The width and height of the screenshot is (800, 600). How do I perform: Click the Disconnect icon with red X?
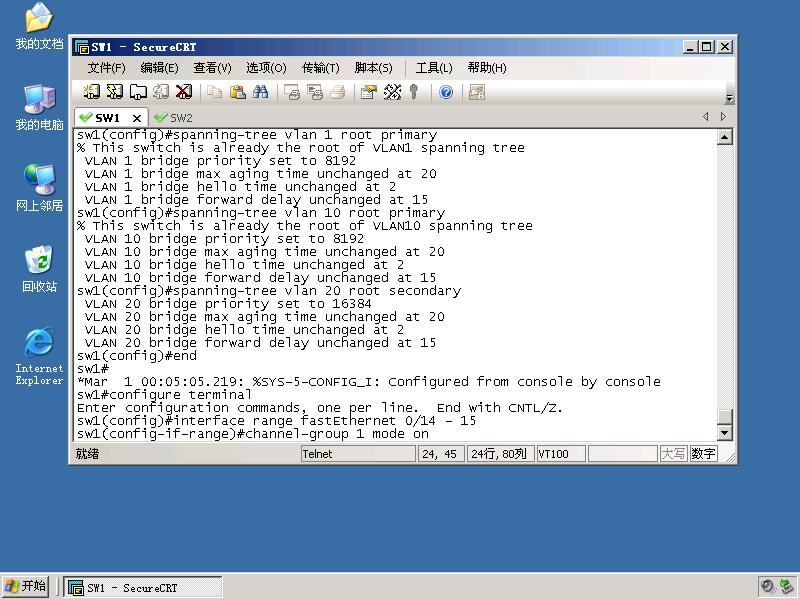tap(184, 92)
